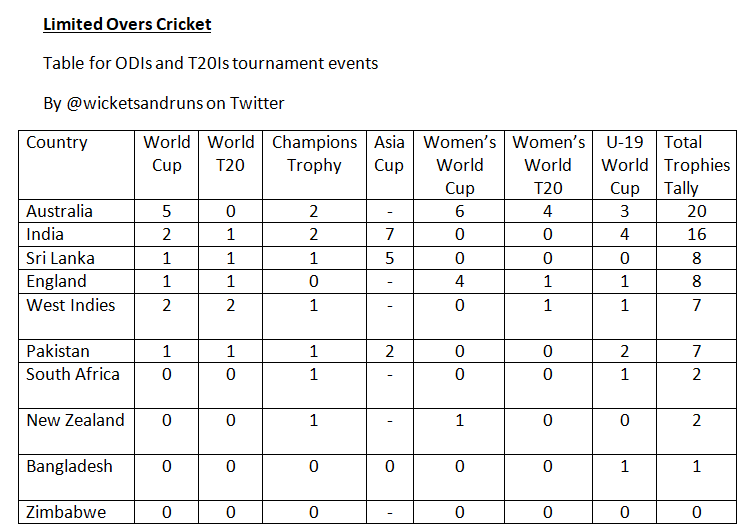
Task: Click the U-19 World Cup header
Action: pyautogui.click(x=625, y=165)
